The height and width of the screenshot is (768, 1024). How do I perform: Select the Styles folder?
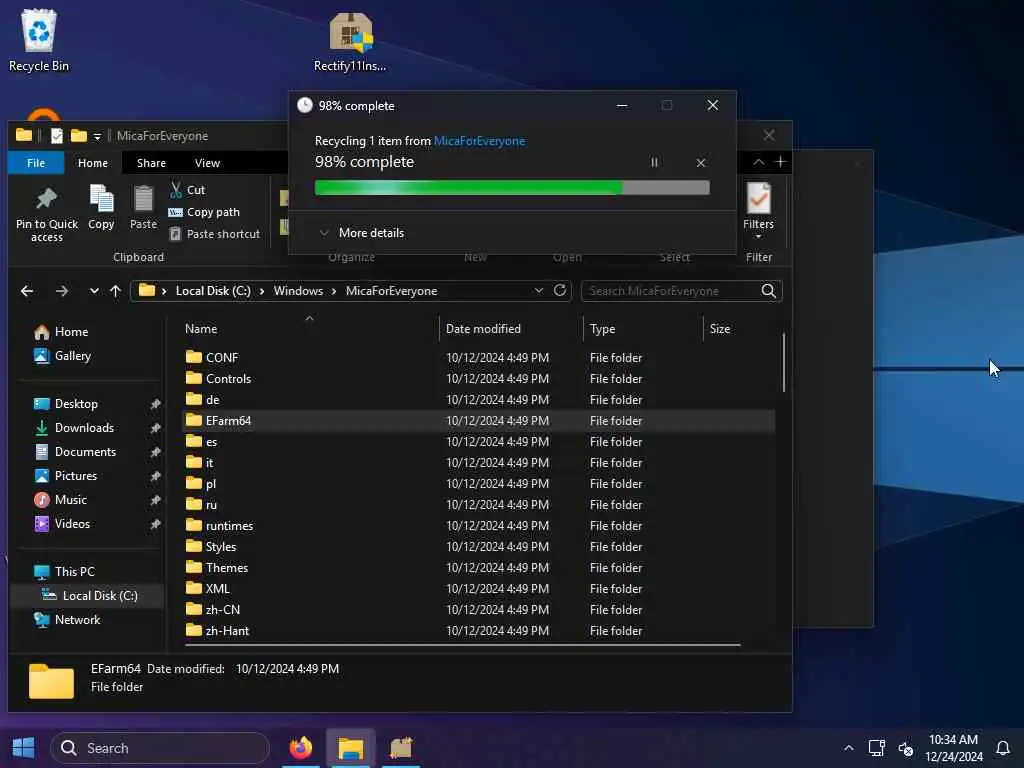point(478,547)
